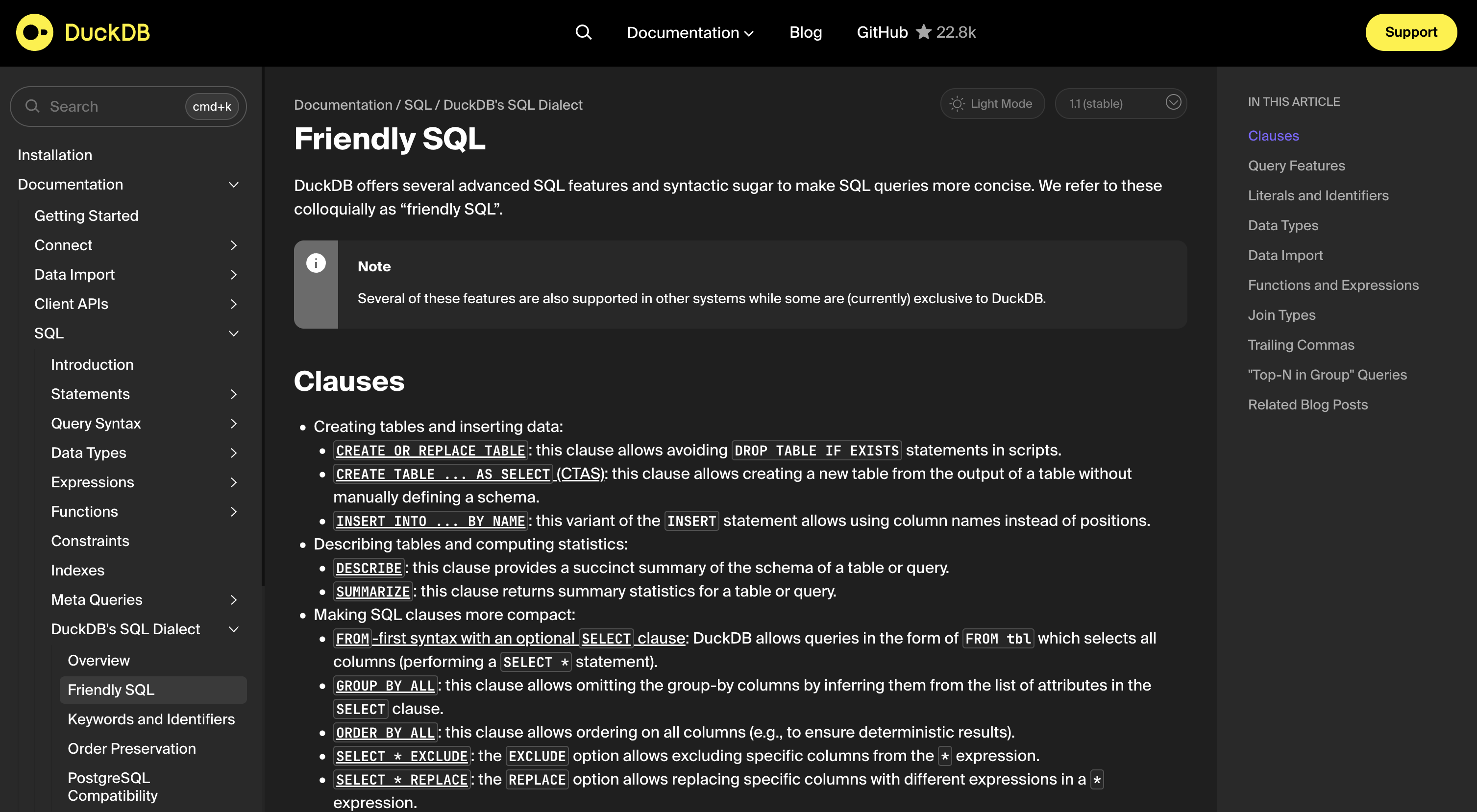
Task: Click the sun icon for Light Mode
Action: coord(957,104)
